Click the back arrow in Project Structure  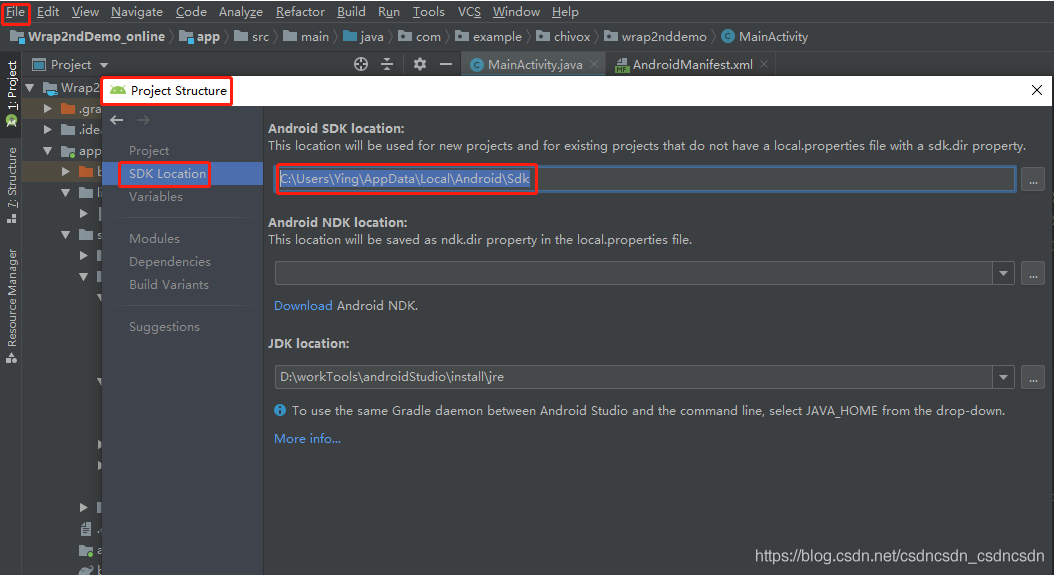(x=117, y=120)
